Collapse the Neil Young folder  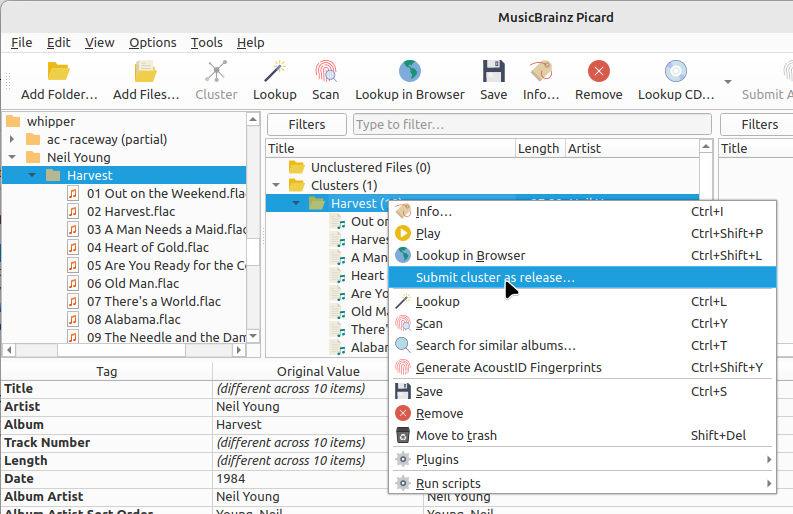12,157
